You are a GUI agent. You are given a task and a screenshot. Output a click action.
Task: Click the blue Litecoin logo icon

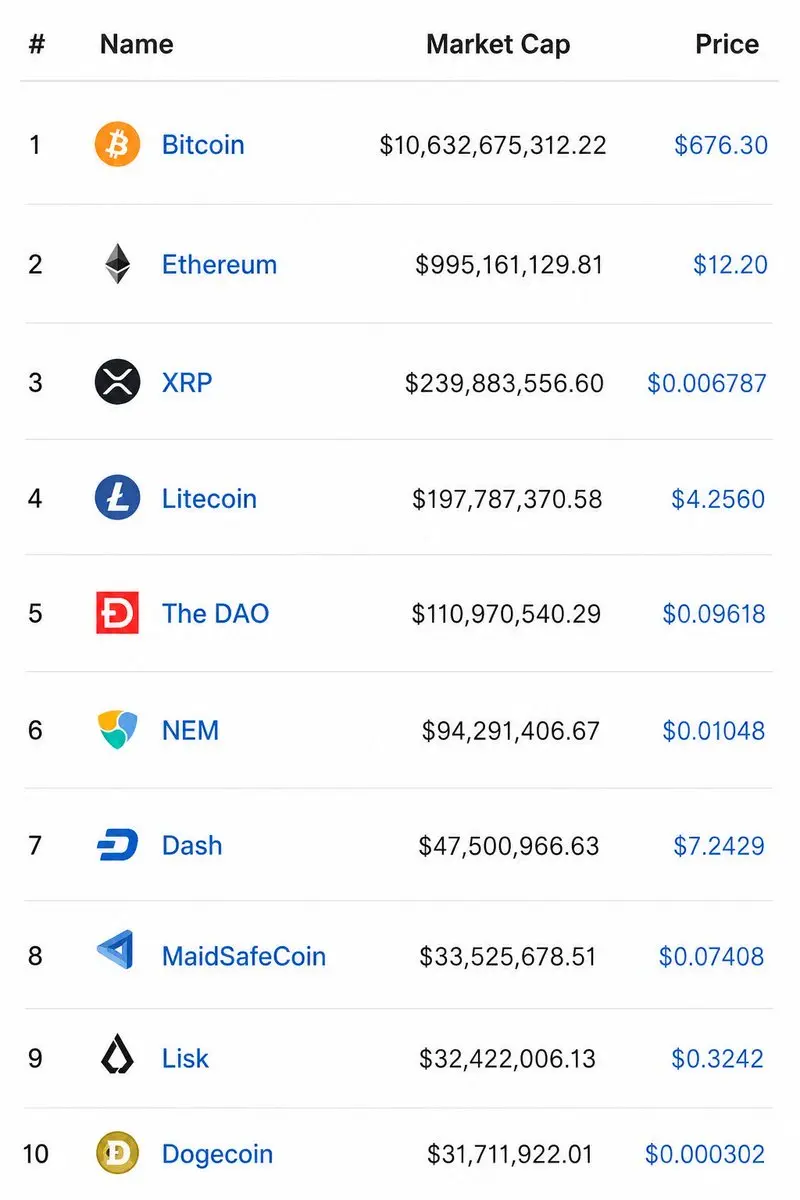coord(117,498)
